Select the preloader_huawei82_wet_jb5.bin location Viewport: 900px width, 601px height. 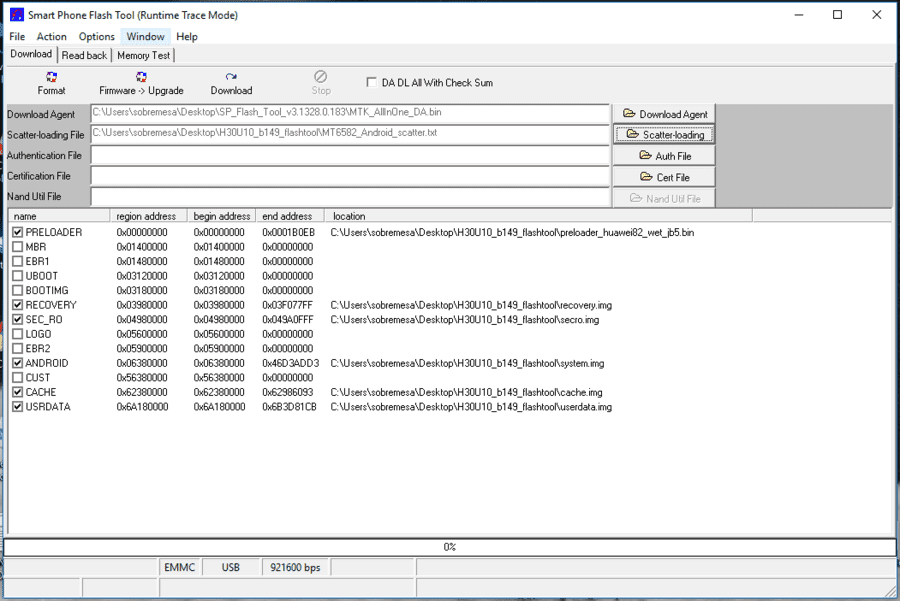[512, 232]
